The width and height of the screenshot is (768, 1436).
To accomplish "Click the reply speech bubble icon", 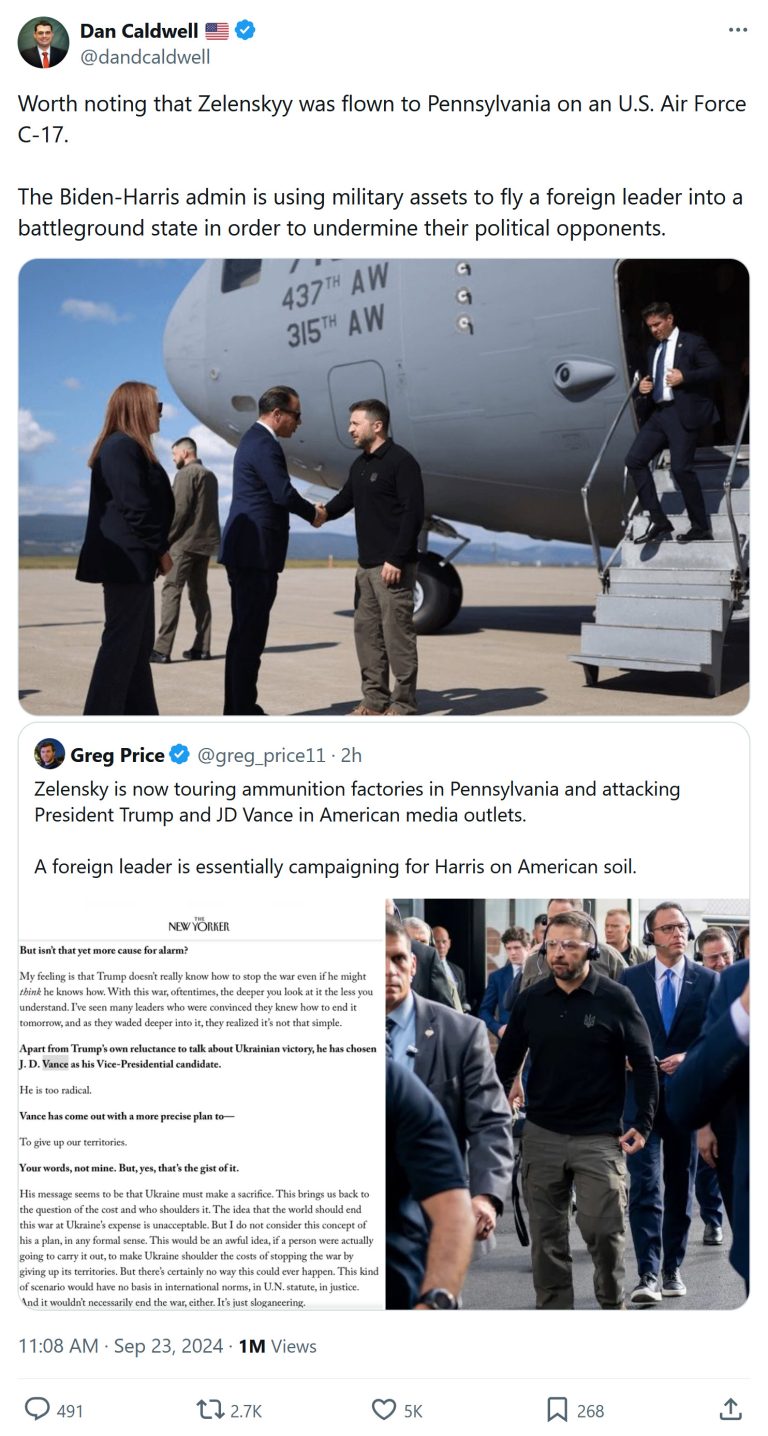I will click(37, 1409).
